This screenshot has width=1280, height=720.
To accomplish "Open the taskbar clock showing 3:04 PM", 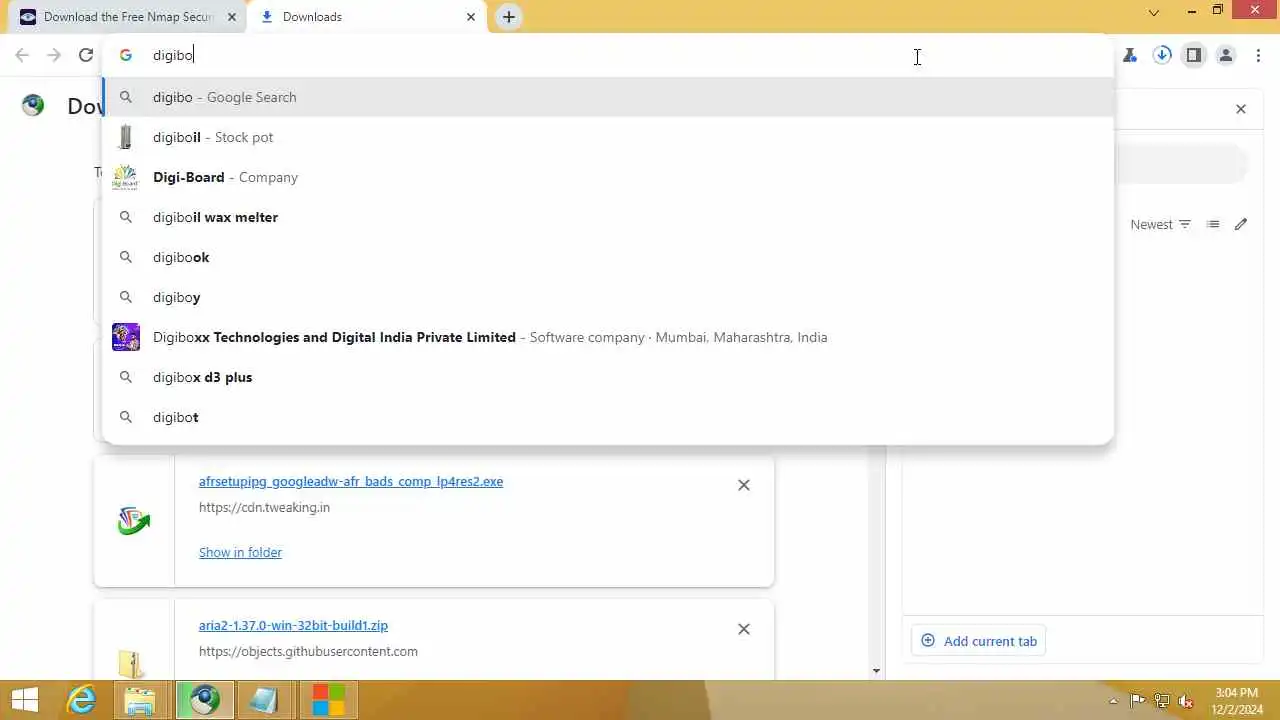I will pos(1238,701).
